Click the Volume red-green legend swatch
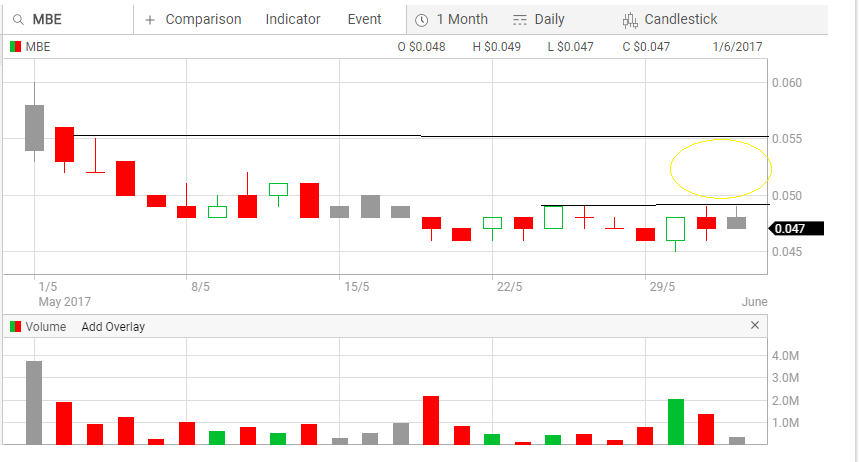 pos(15,327)
